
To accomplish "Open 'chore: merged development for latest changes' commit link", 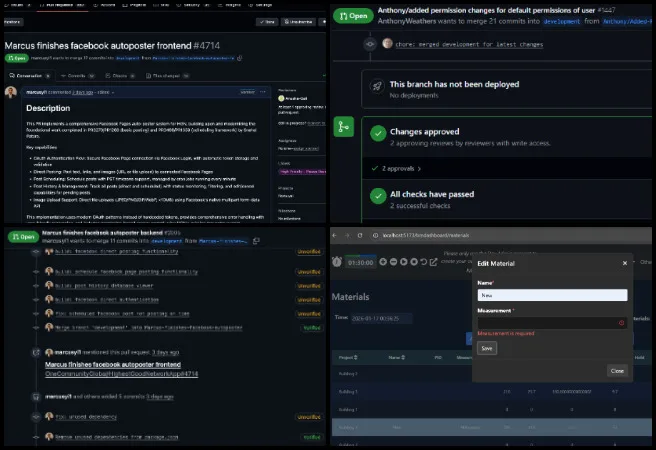I will [x=469, y=44].
